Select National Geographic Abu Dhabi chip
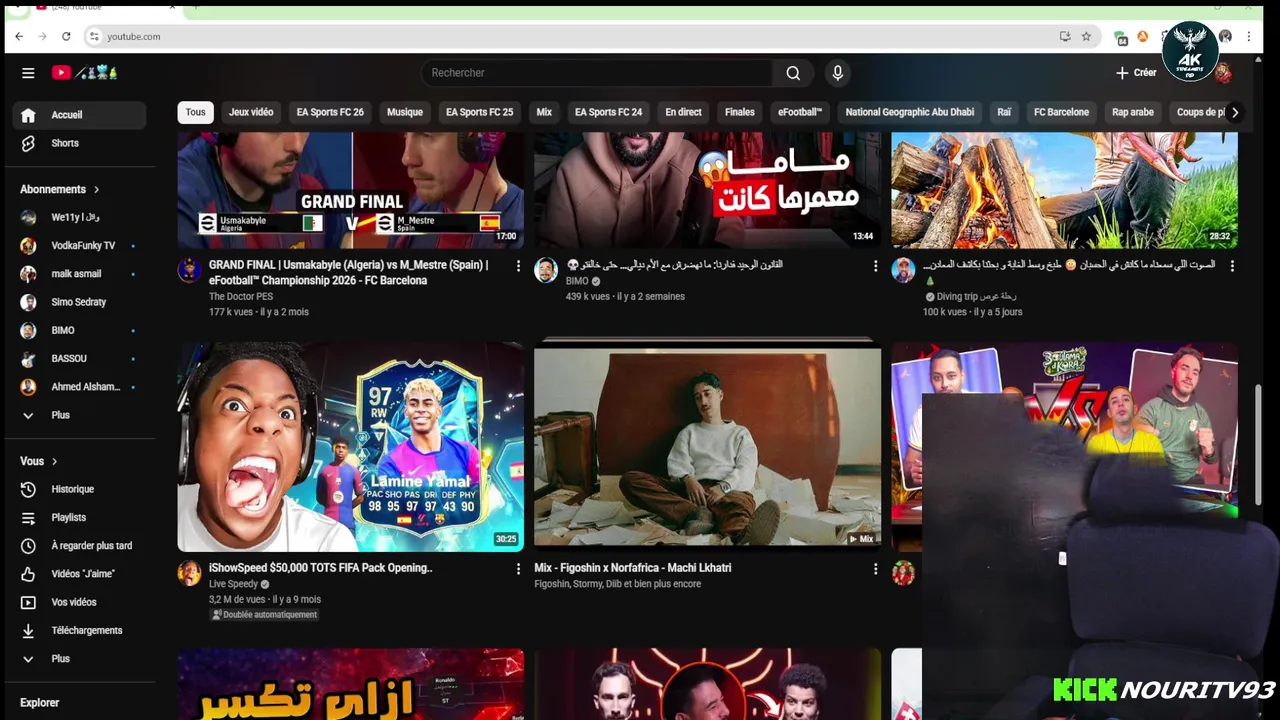The height and width of the screenshot is (720, 1280). (910, 112)
